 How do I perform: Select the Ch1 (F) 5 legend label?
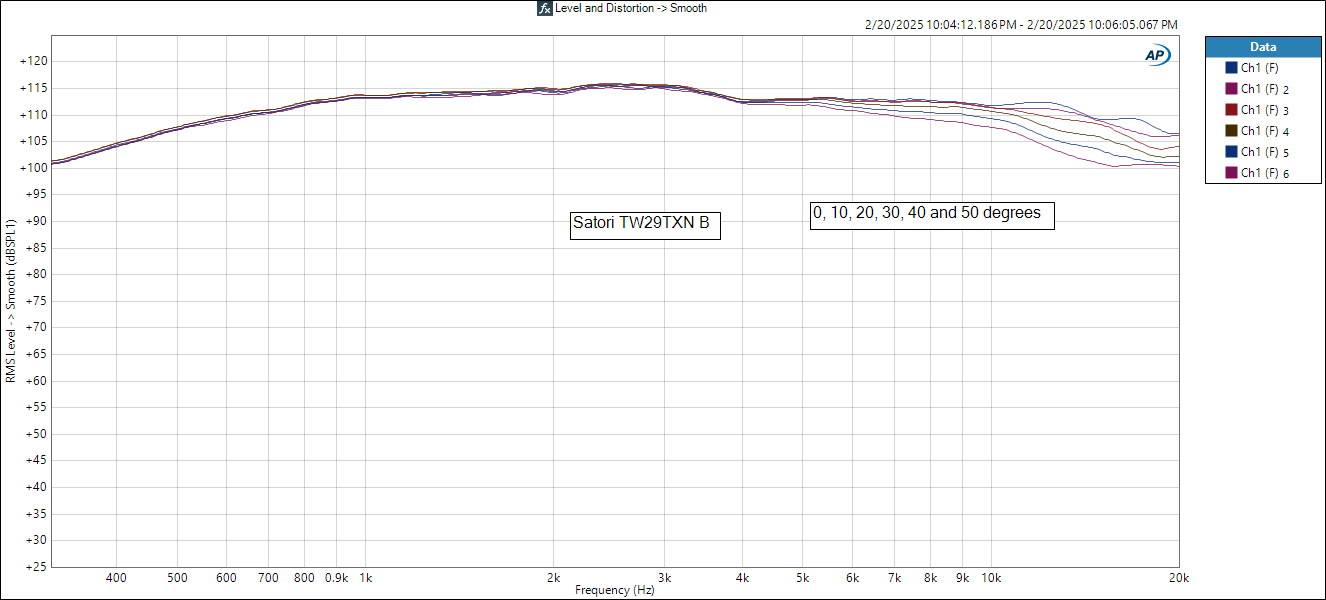tap(1264, 152)
